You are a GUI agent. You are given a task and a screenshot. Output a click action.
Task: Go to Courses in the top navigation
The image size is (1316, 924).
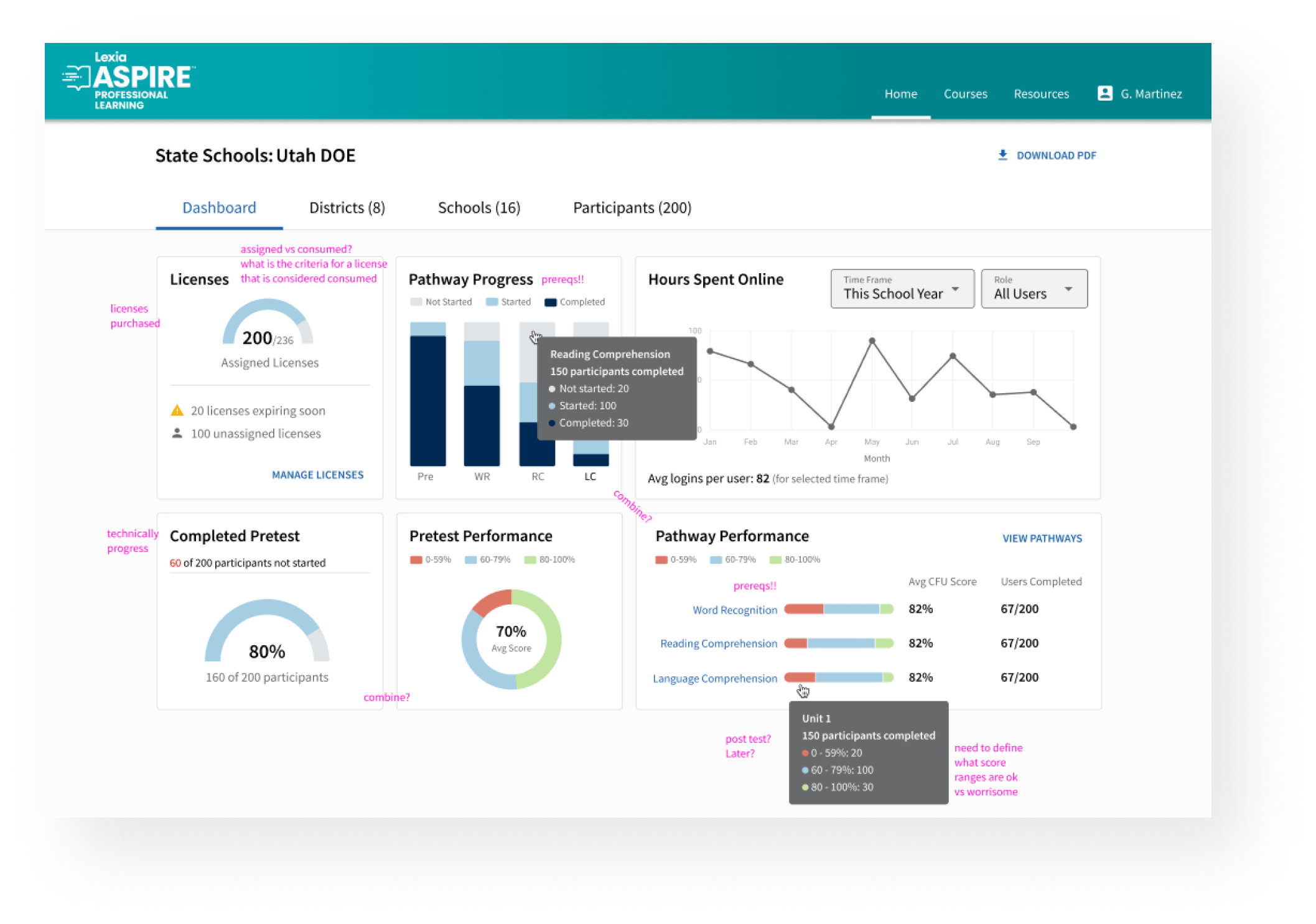965,94
